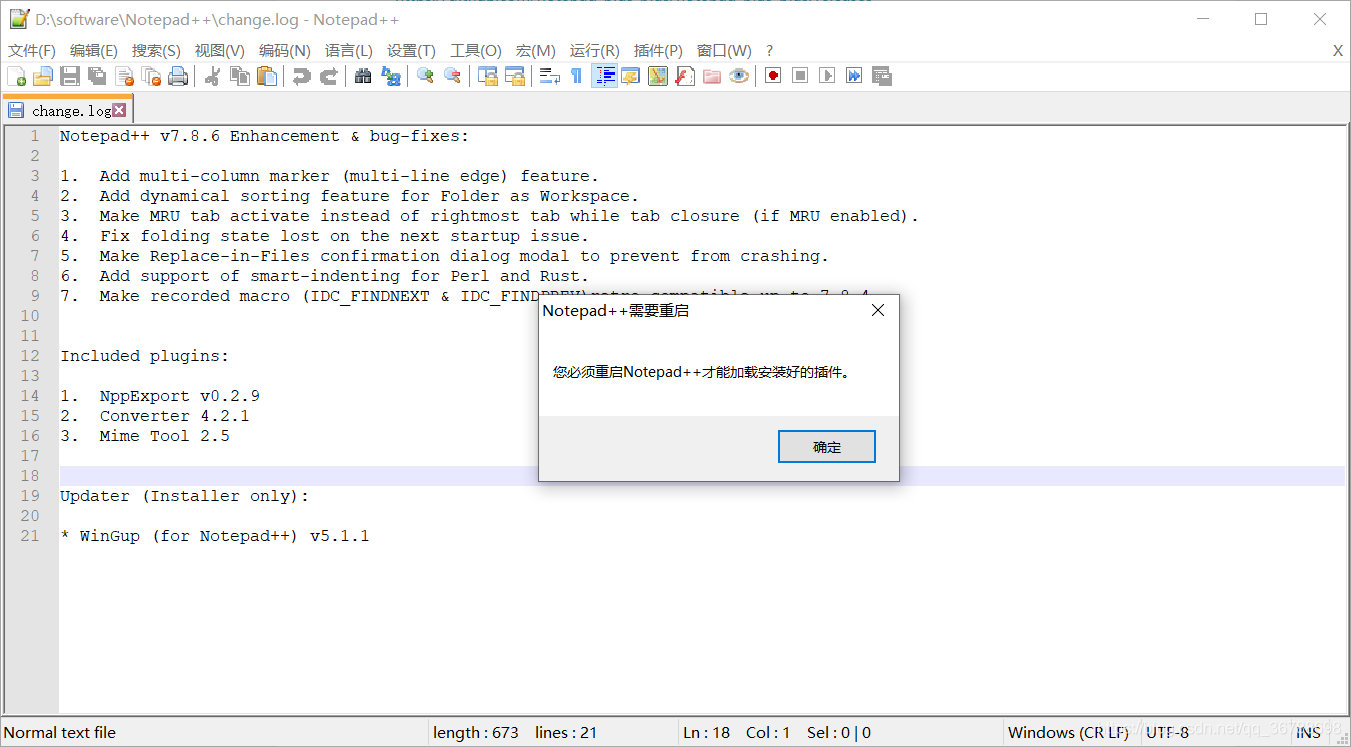Open the 插件(P) menu
The width and height of the screenshot is (1351, 747).
pos(658,51)
